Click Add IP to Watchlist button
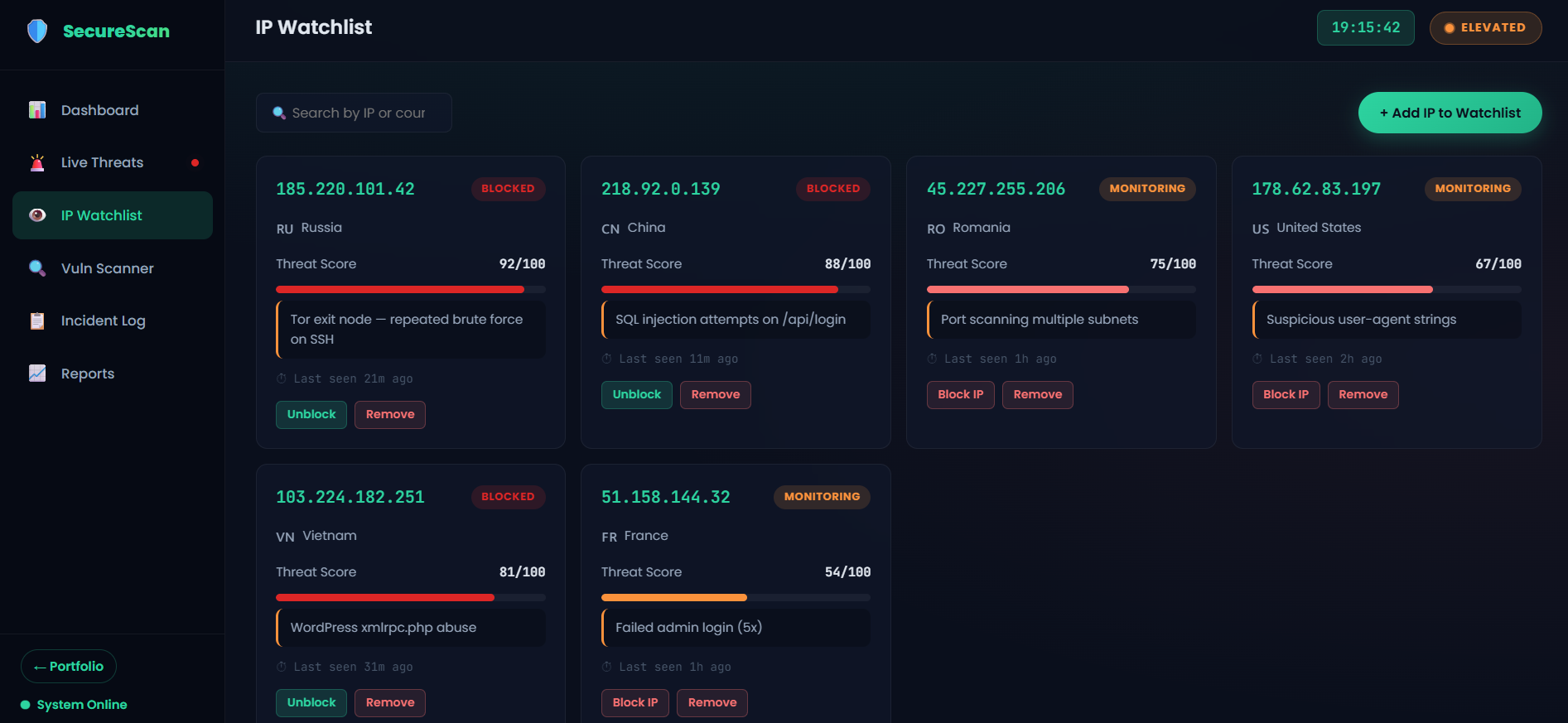 coord(1450,113)
